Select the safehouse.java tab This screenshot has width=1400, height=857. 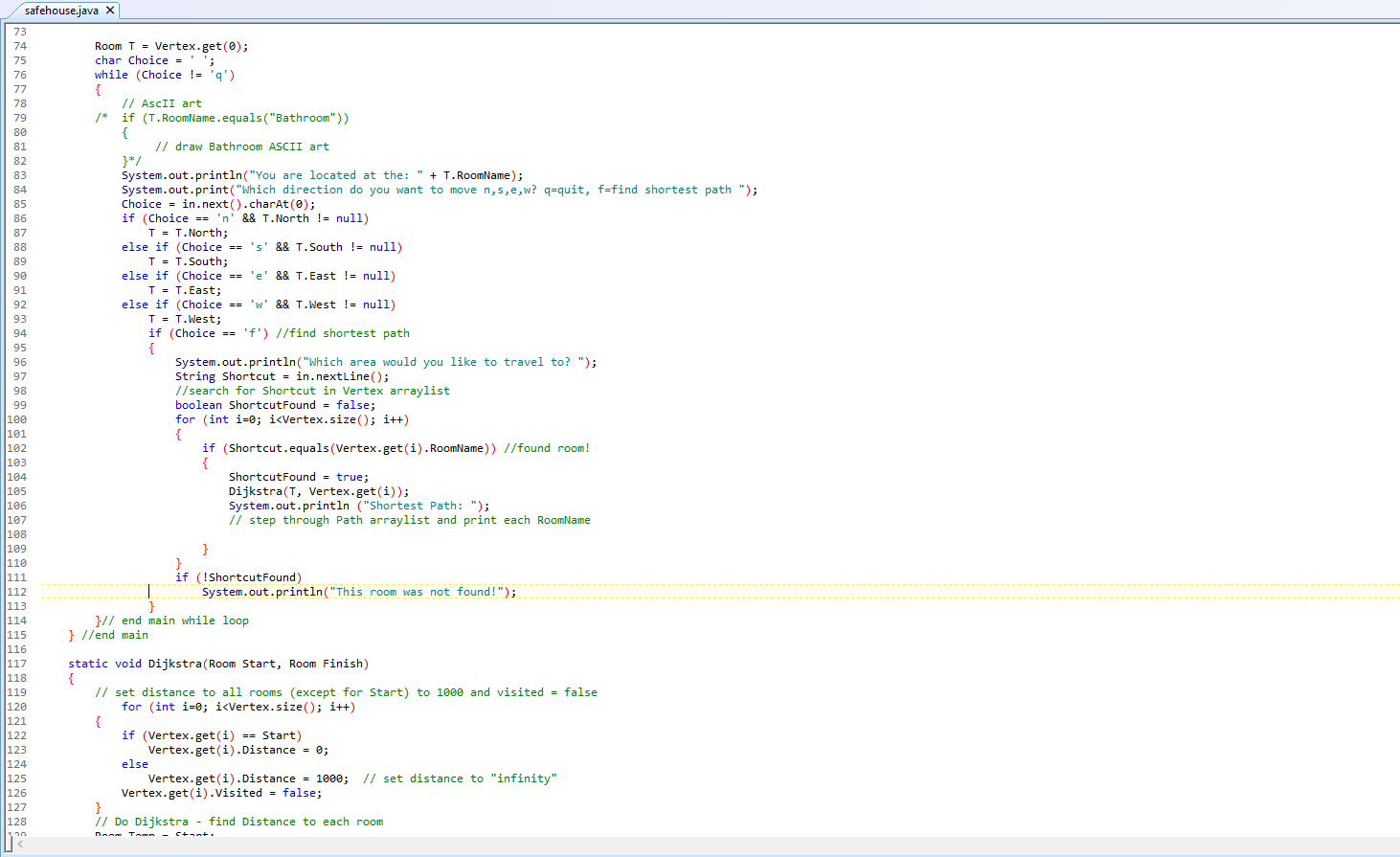57,11
